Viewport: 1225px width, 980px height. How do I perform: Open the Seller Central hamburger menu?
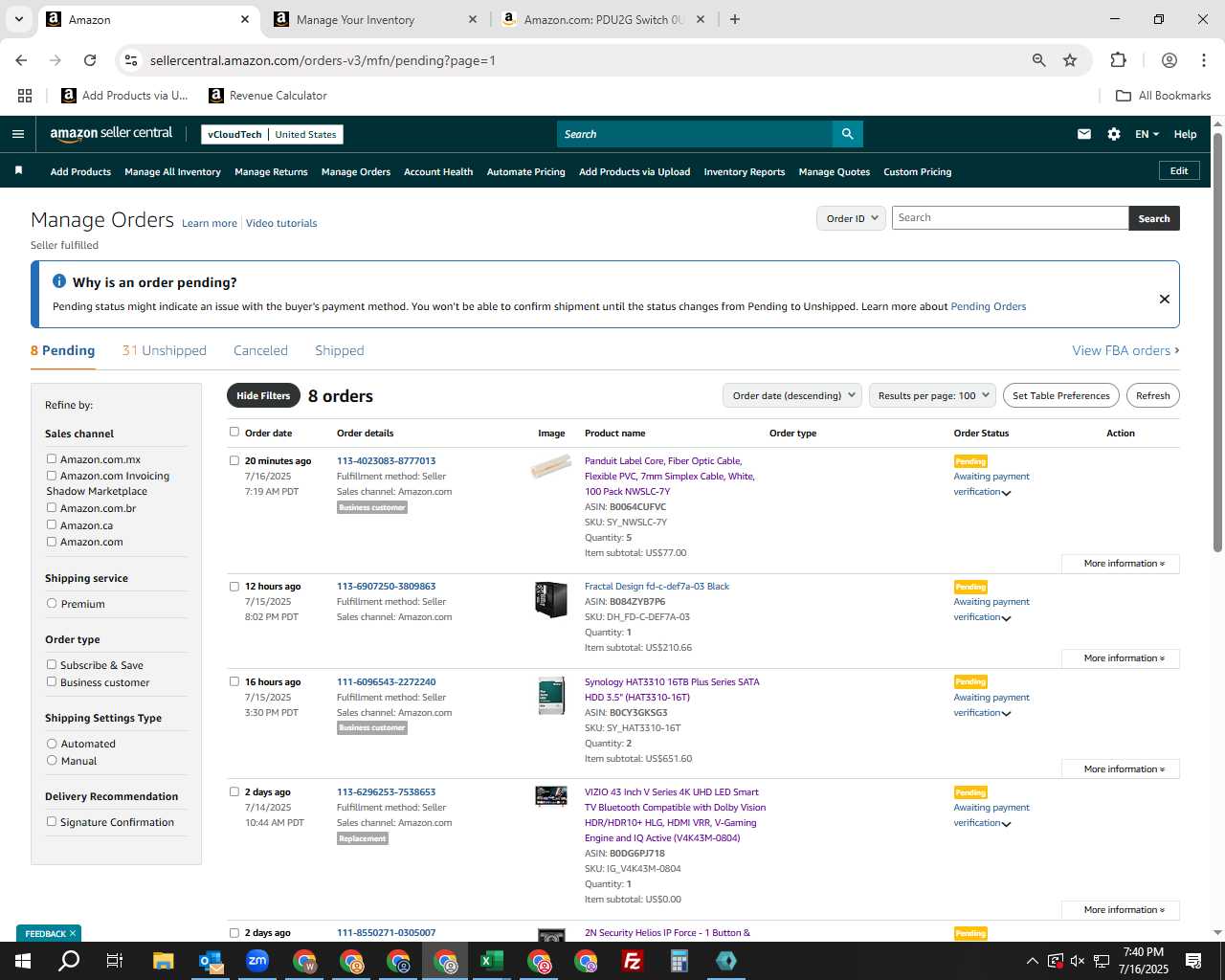(17, 134)
